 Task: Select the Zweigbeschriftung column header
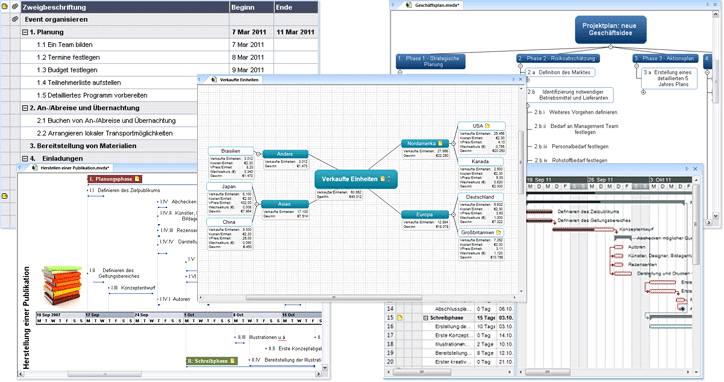point(125,7)
